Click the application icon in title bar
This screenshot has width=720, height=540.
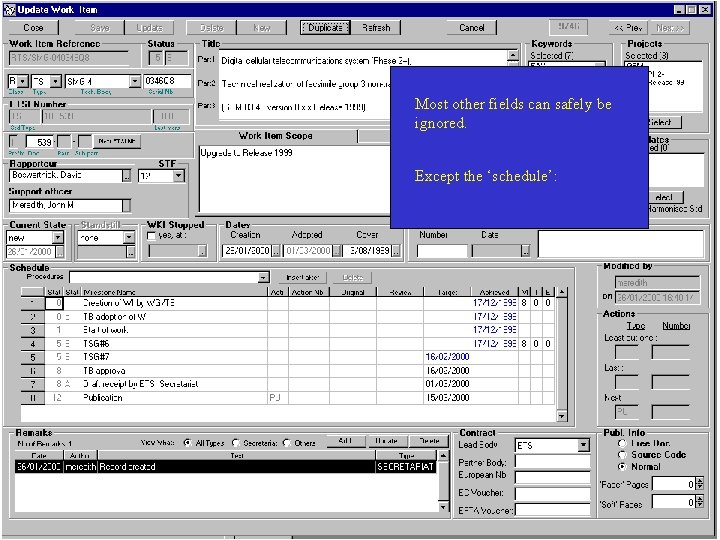(x=10, y=10)
